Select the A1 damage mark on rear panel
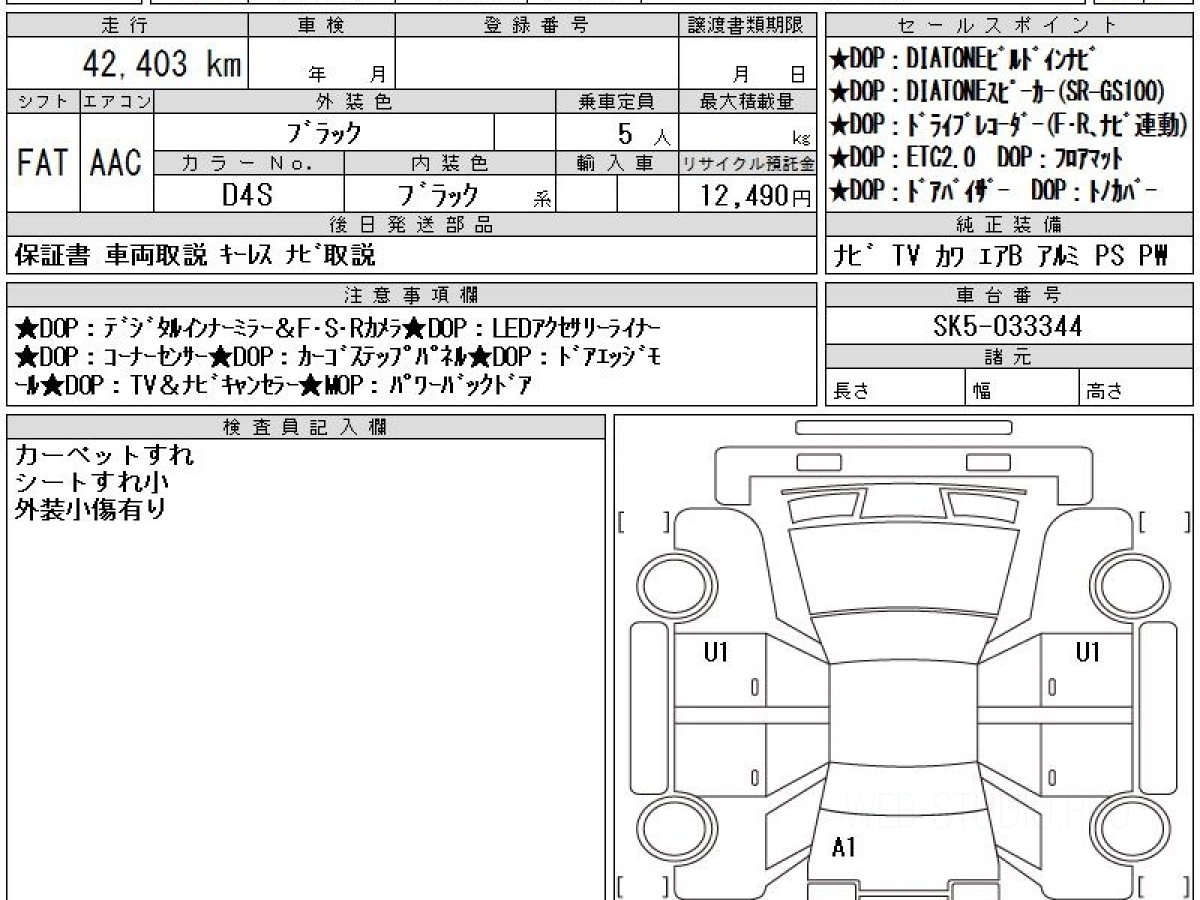1200x900 pixels. coord(844,848)
